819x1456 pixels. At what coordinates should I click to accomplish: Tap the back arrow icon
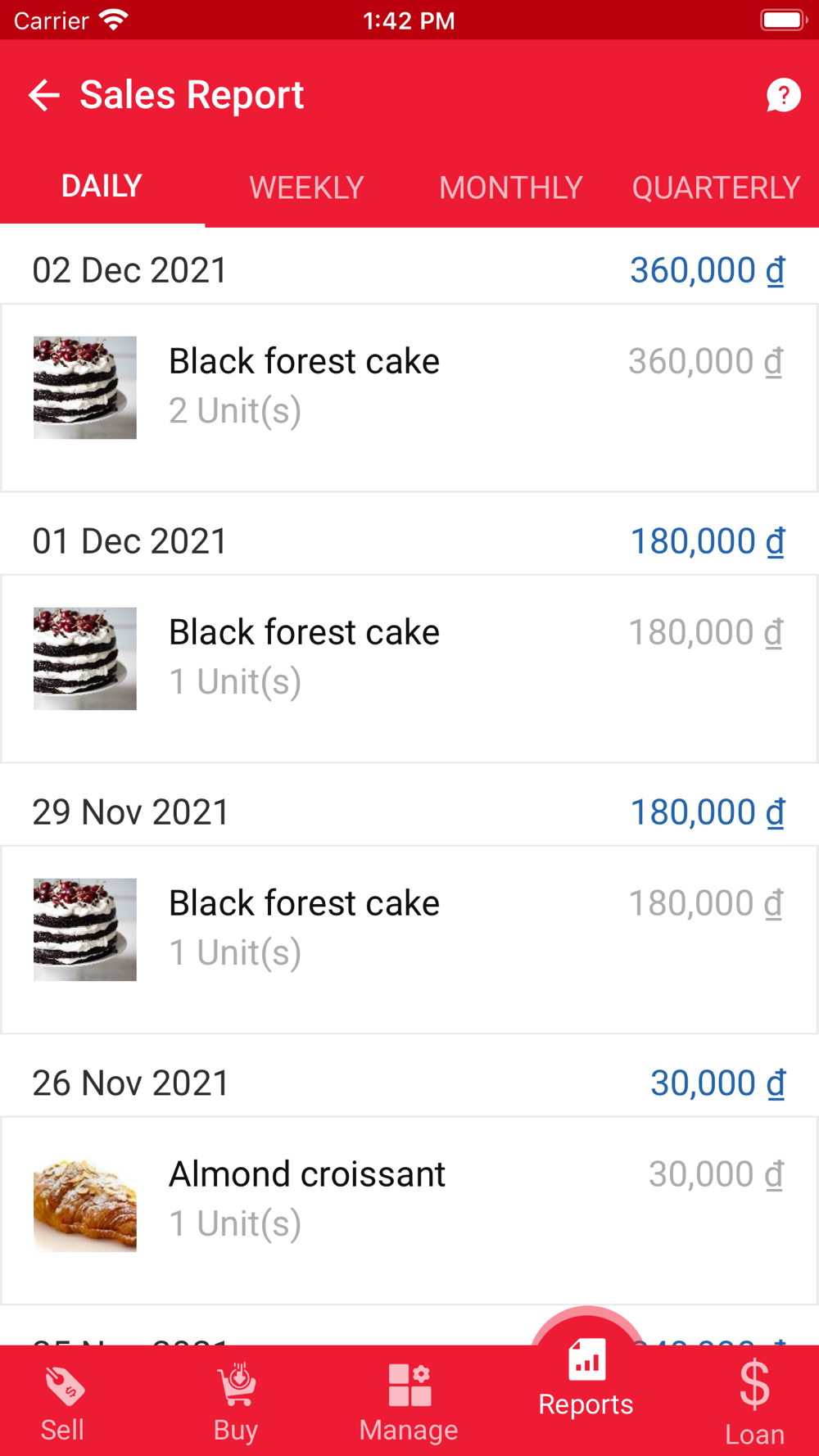(44, 95)
